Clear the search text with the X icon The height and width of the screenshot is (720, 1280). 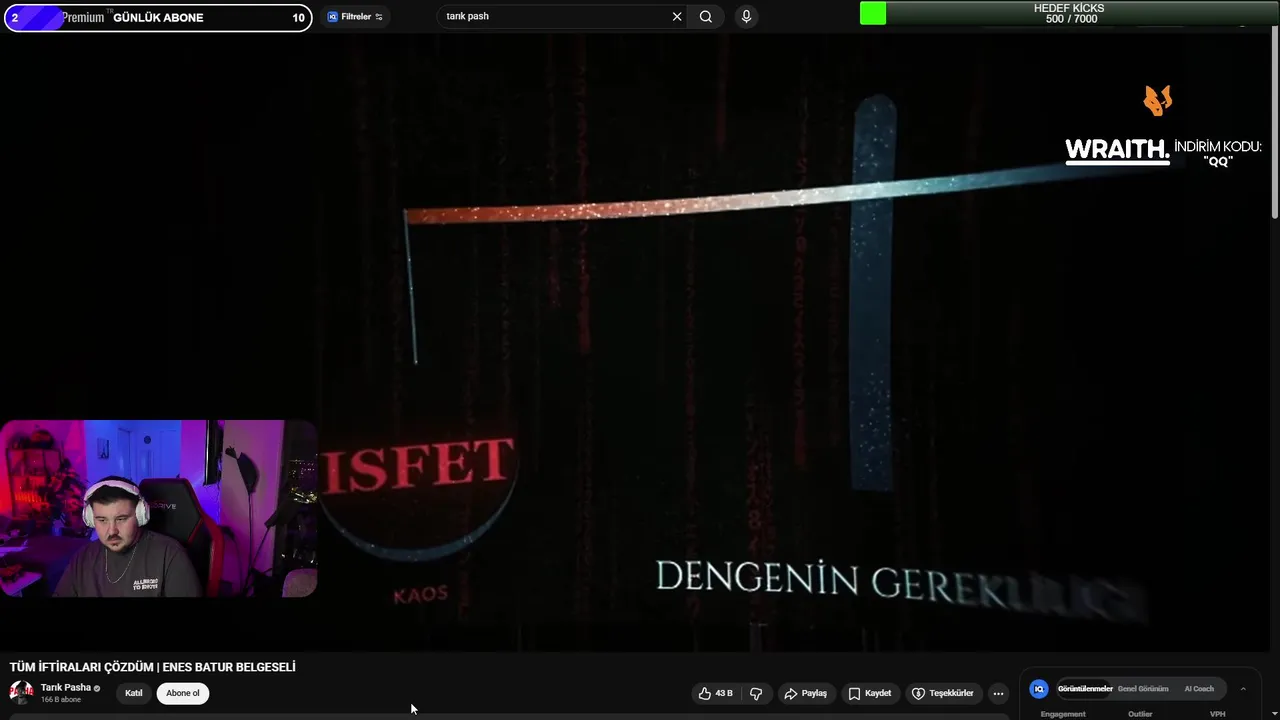click(677, 16)
